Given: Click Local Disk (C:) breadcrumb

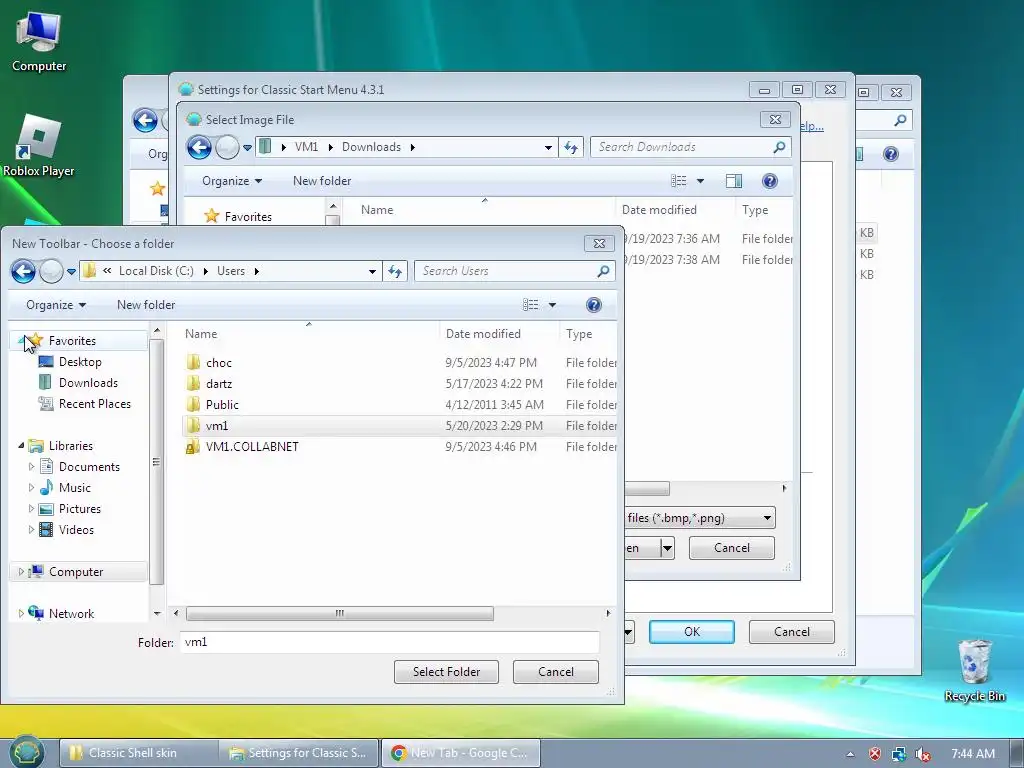Looking at the screenshot, I should pos(156,271).
